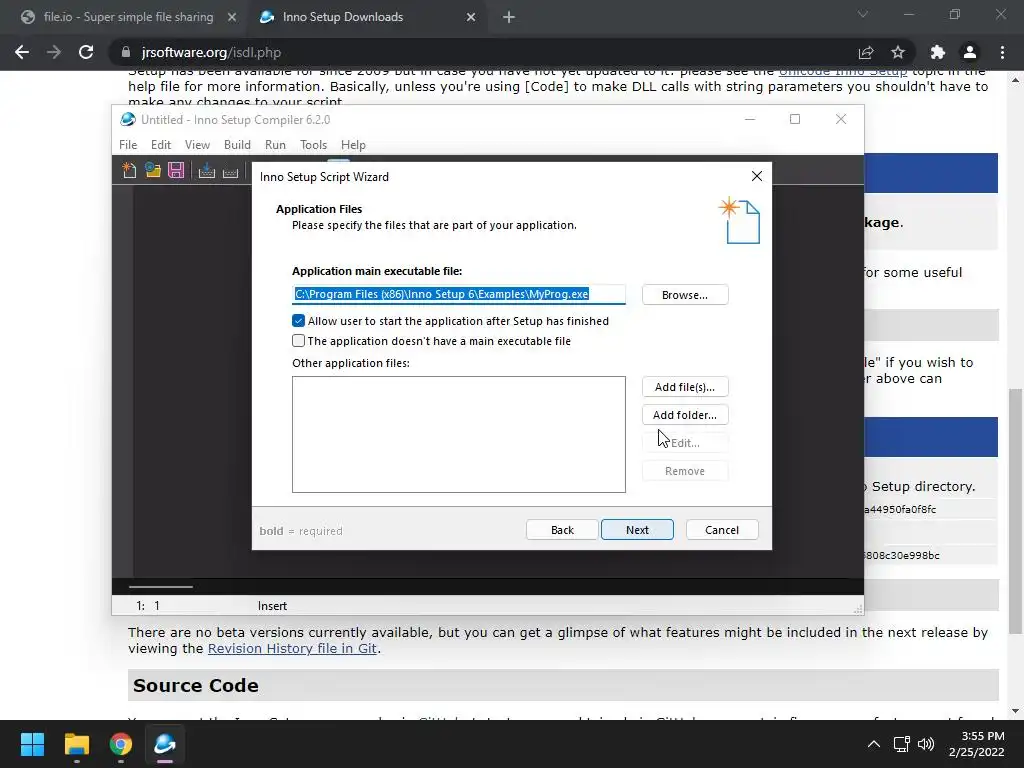Open the Help menu
The height and width of the screenshot is (768, 1024).
point(353,145)
